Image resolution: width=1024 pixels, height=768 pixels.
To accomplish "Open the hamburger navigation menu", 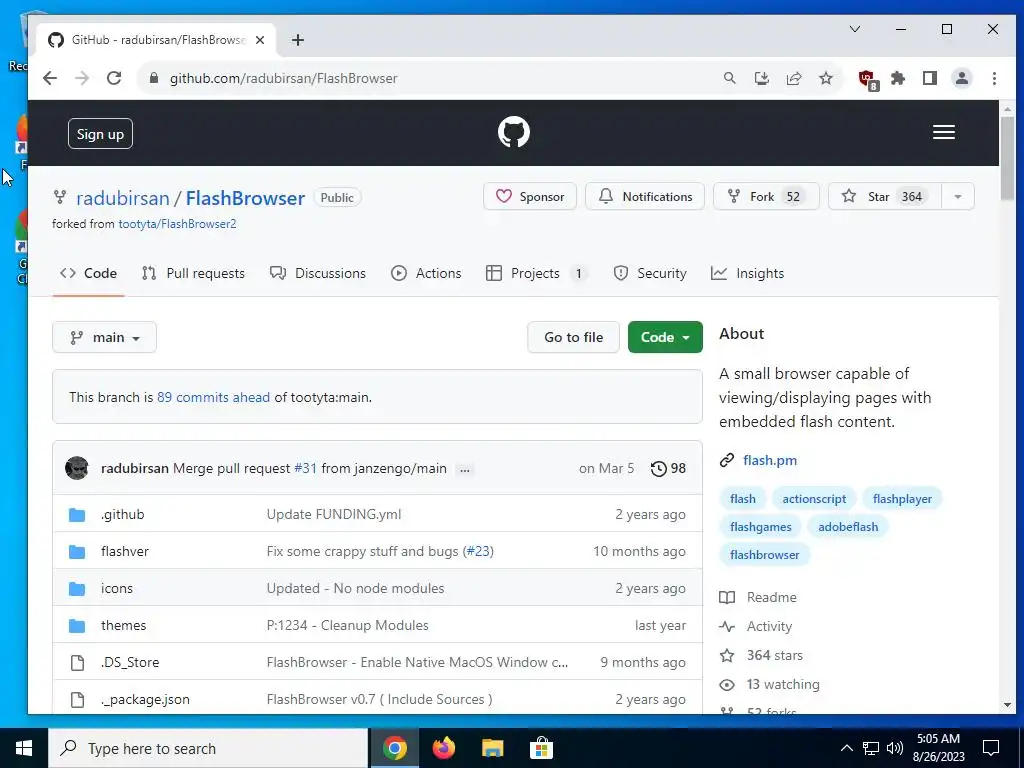I will [x=944, y=133].
